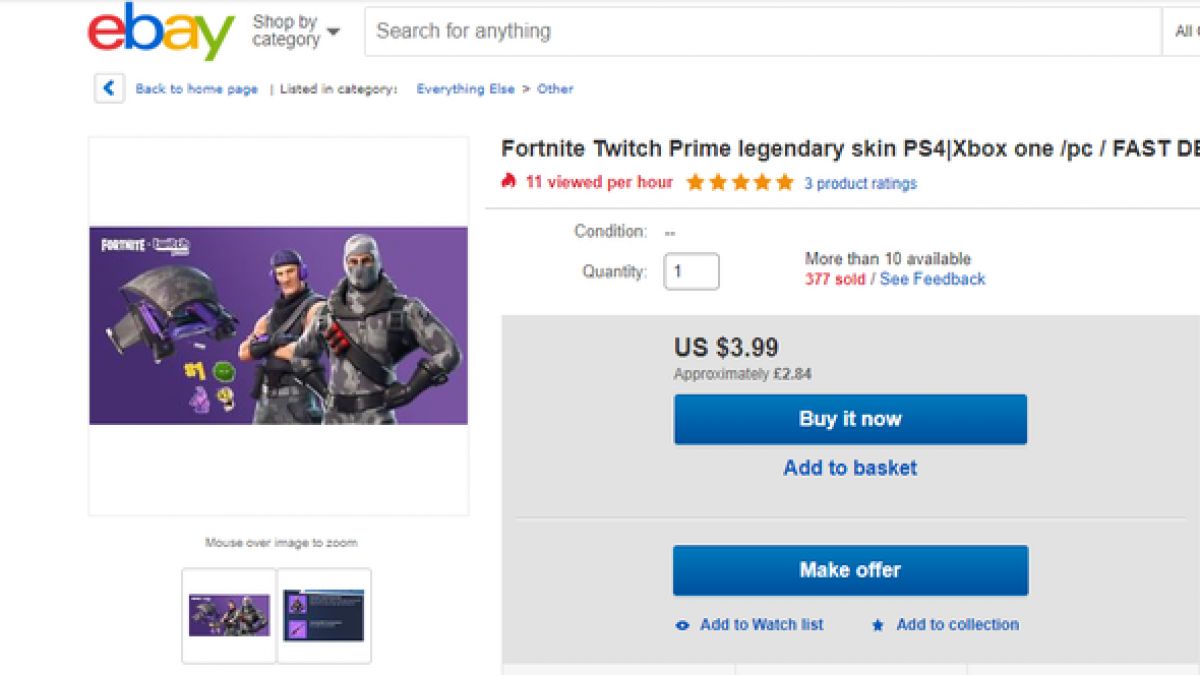1200x675 pixels.
Task: Select the second dark listing thumbnail
Action: 324,615
